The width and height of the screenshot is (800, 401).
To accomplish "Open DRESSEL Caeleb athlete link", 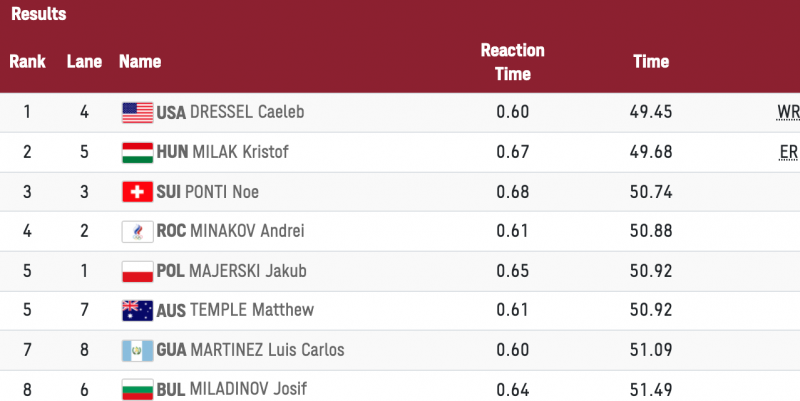I will coord(244,112).
